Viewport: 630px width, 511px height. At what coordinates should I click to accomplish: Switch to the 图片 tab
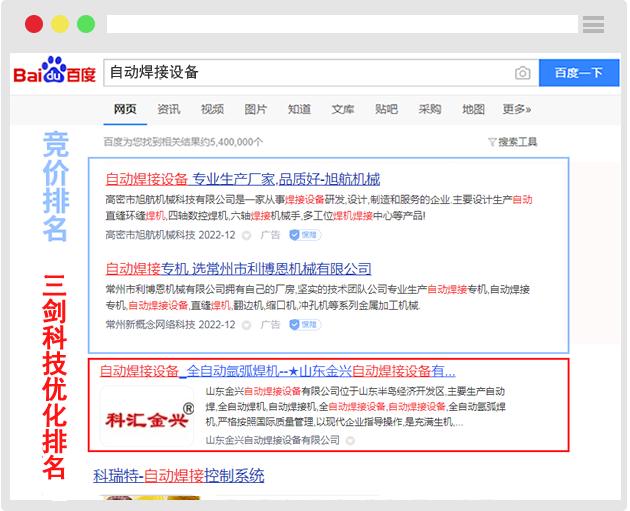point(256,109)
